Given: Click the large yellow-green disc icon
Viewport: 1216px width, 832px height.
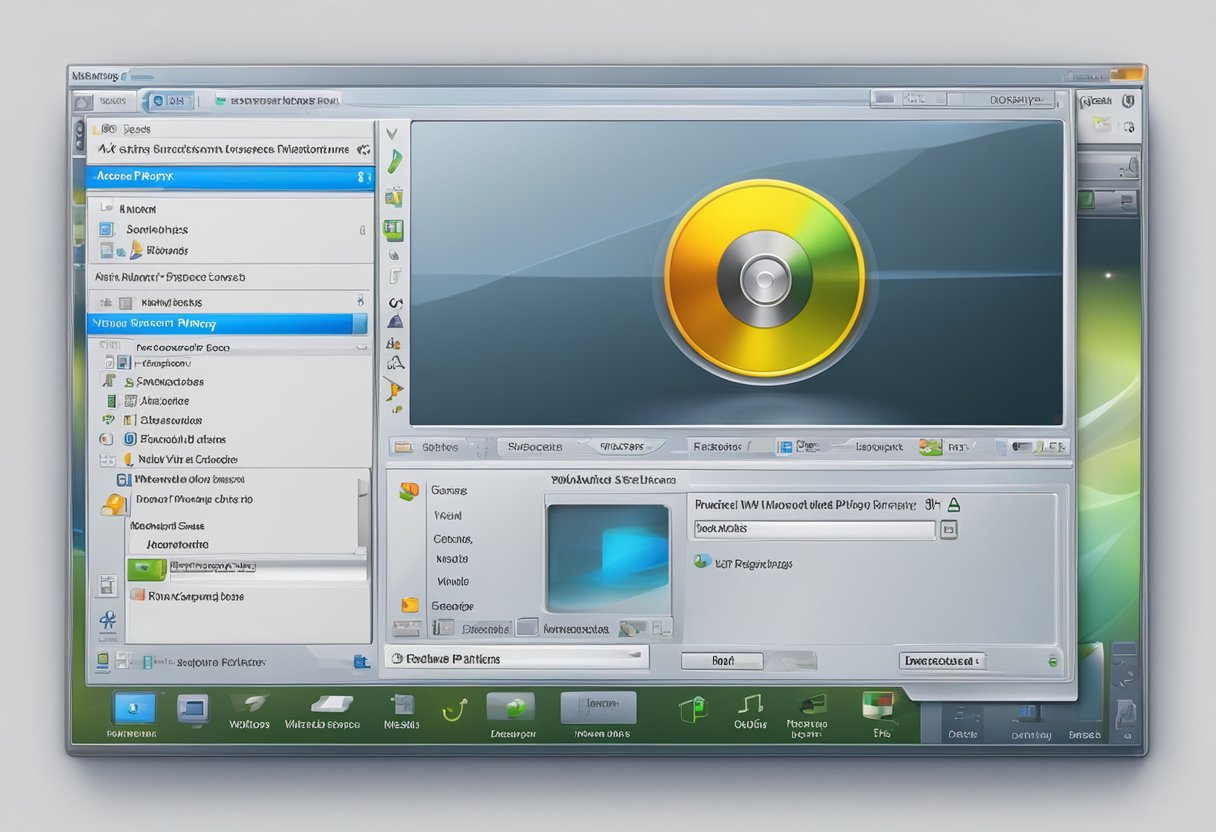Looking at the screenshot, I should click(764, 281).
